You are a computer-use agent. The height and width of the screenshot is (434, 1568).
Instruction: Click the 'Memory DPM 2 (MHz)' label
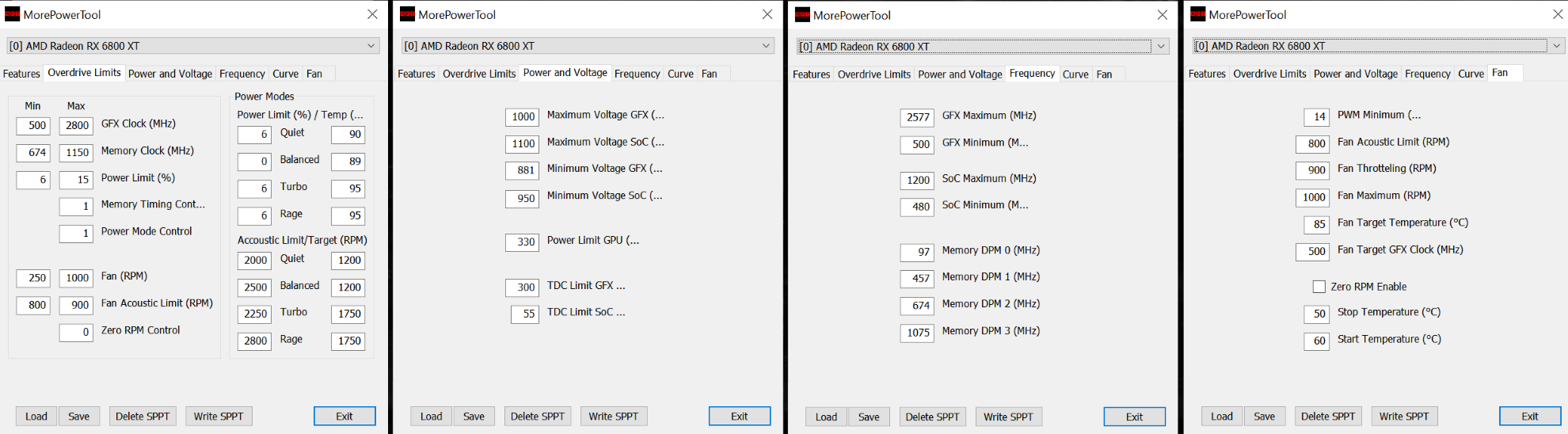tap(991, 304)
